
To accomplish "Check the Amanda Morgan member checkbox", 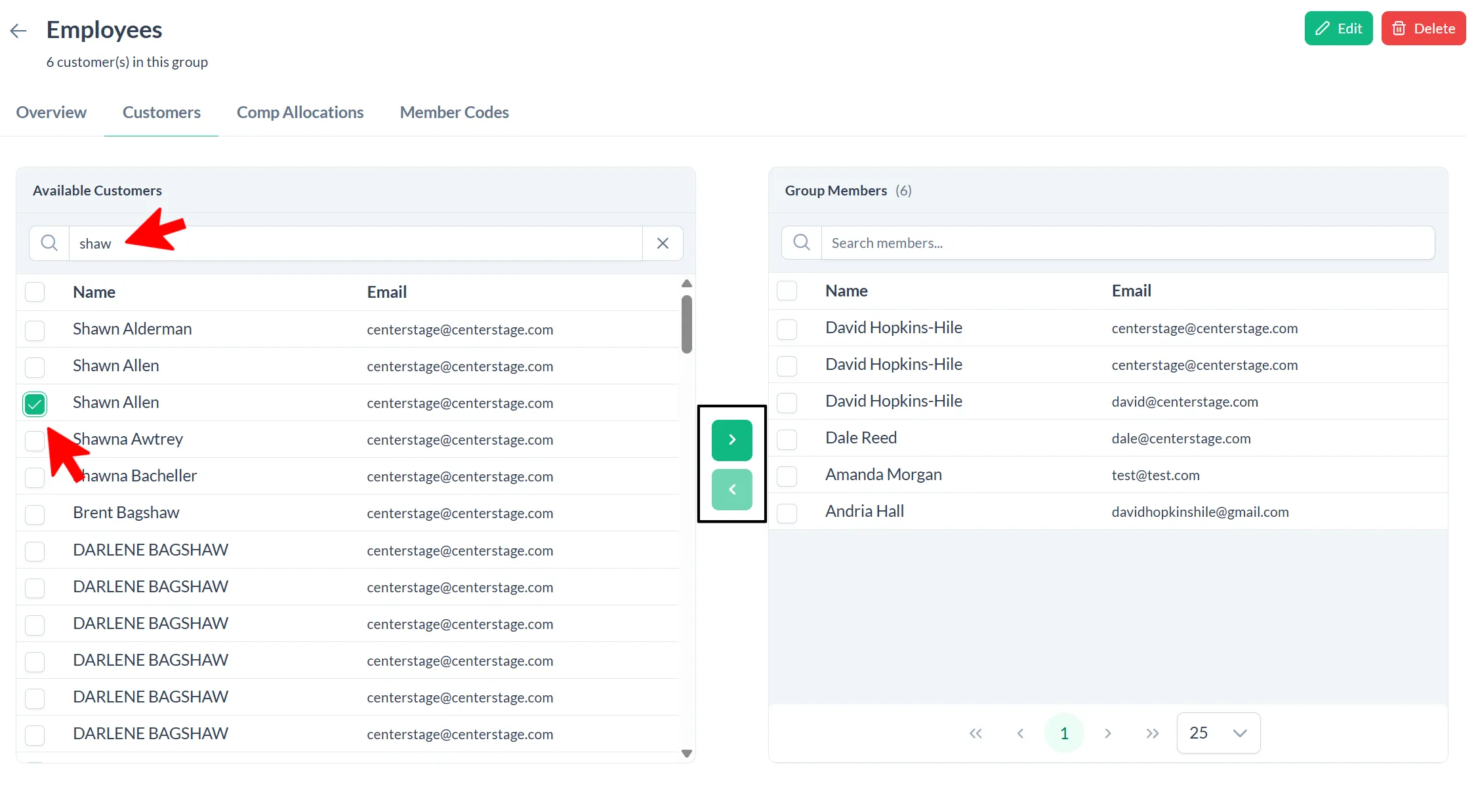I will [x=787, y=476].
